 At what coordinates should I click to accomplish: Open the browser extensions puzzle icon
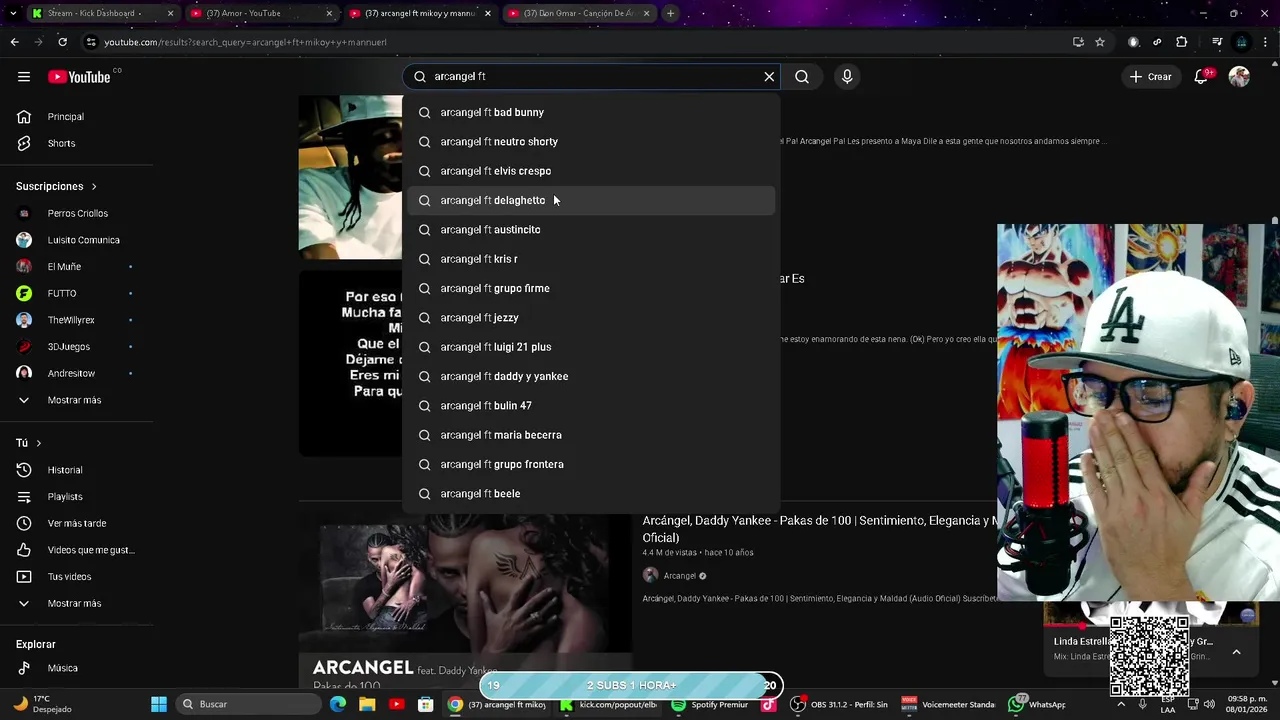click(x=1182, y=42)
